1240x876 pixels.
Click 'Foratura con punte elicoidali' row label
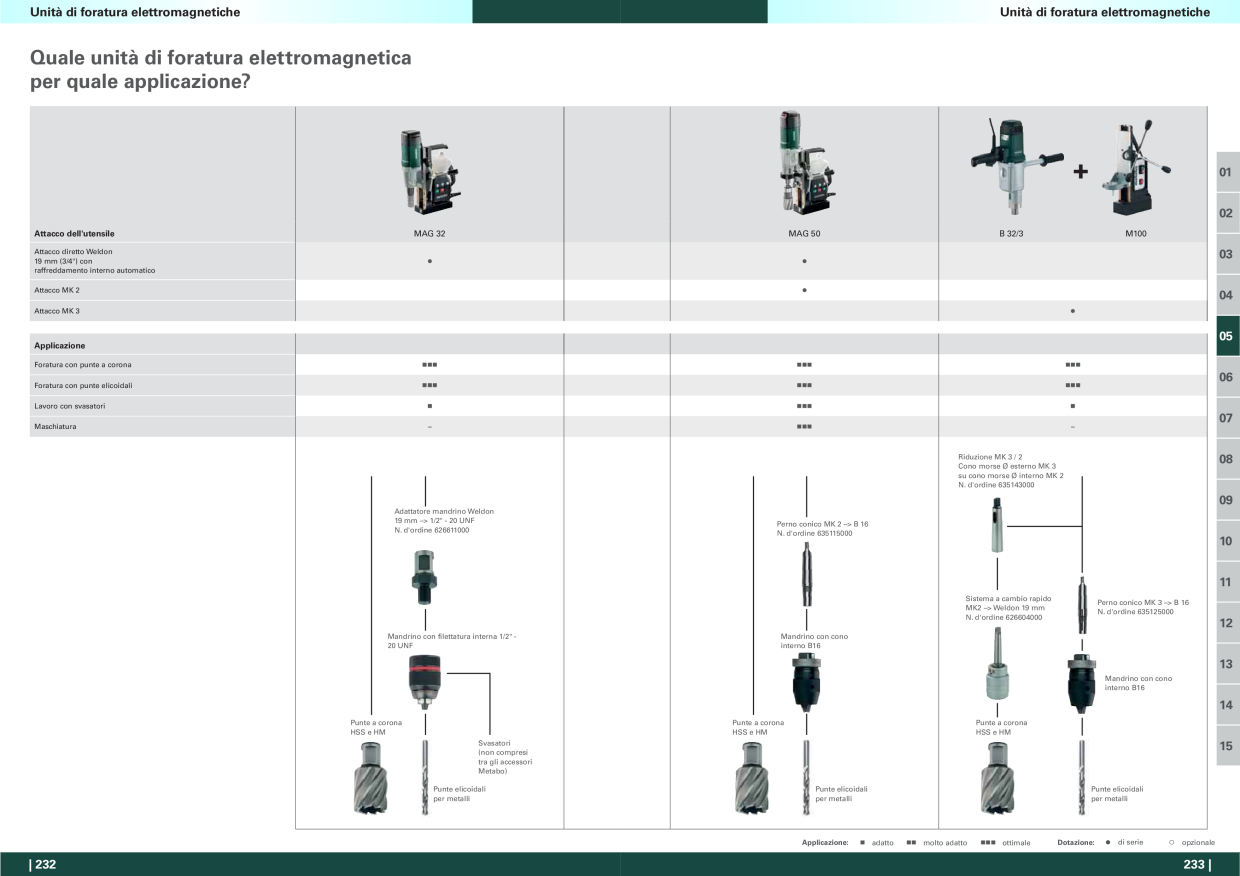83,386
